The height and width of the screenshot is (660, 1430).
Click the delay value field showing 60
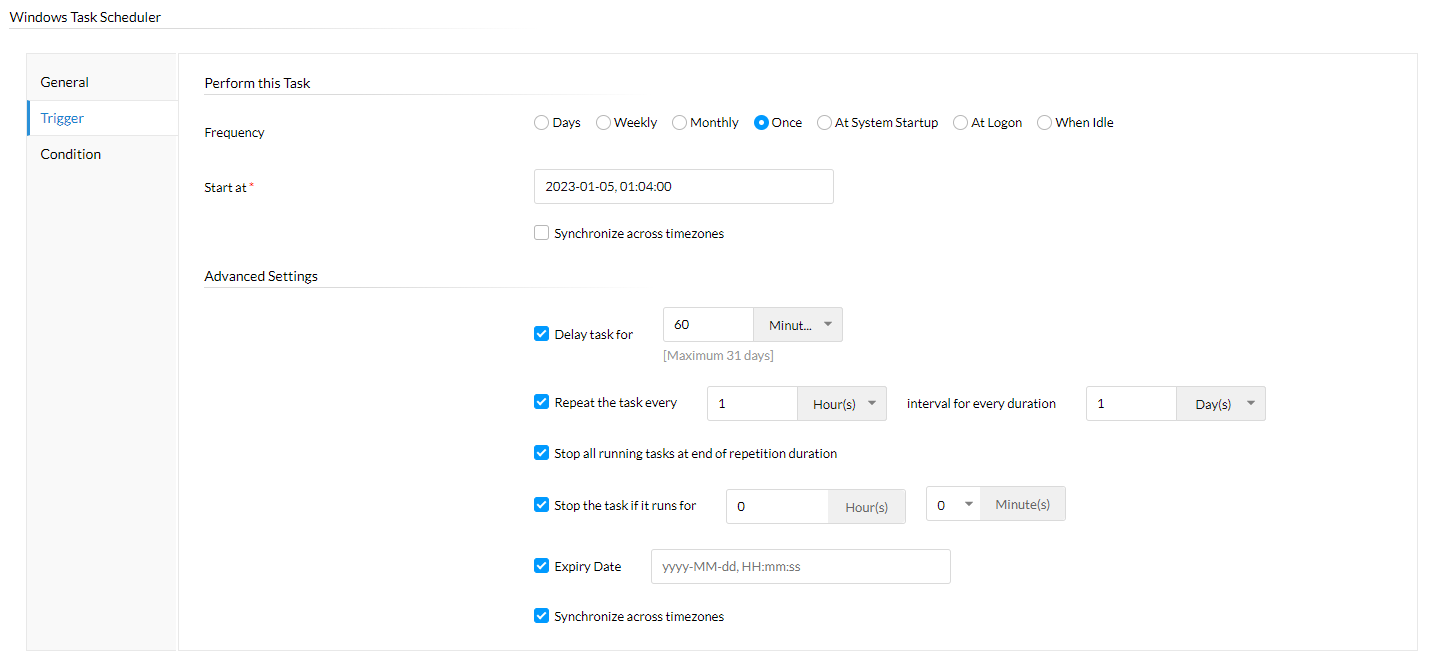pos(708,325)
